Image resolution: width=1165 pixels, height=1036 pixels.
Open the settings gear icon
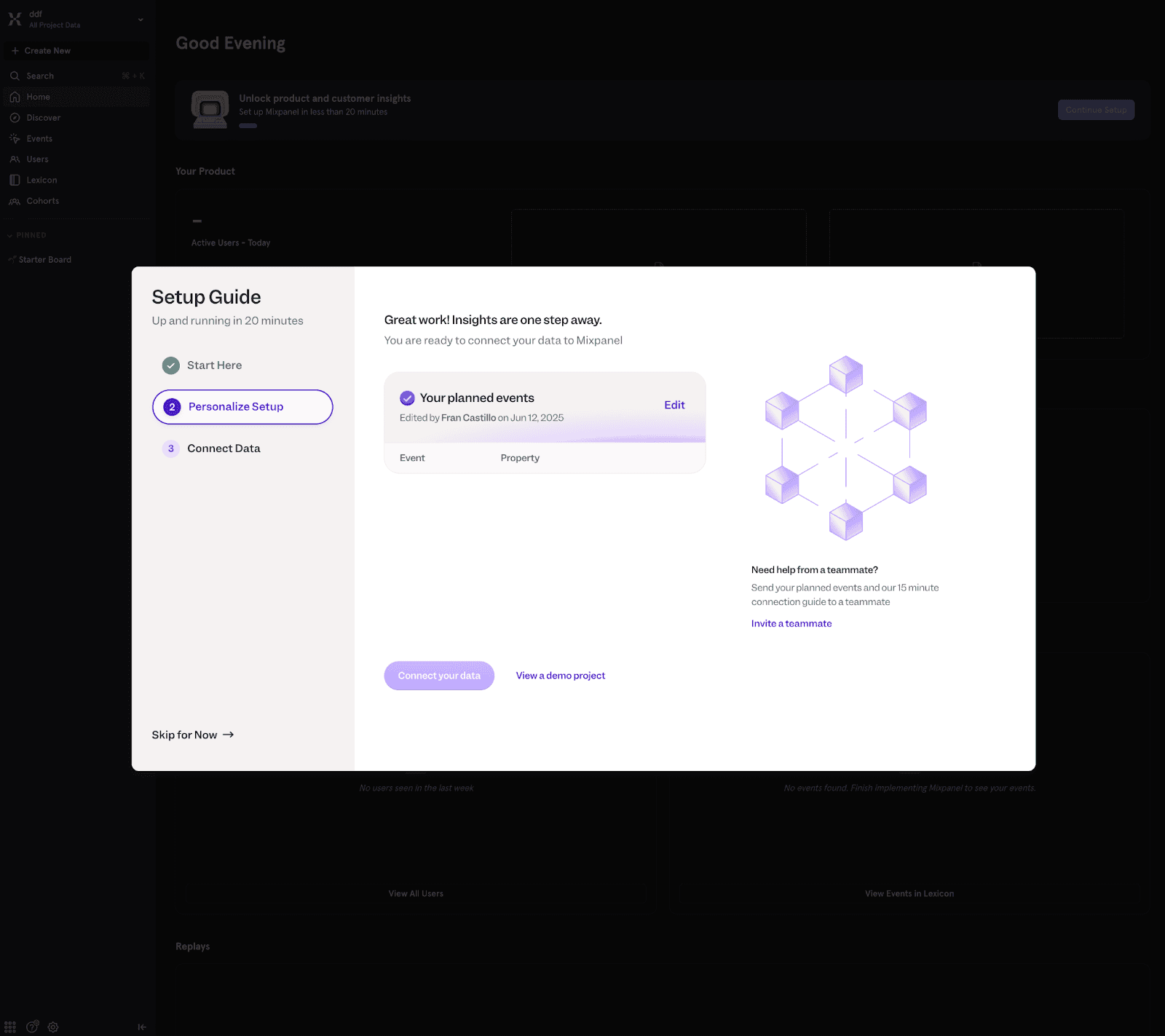coord(53,1027)
